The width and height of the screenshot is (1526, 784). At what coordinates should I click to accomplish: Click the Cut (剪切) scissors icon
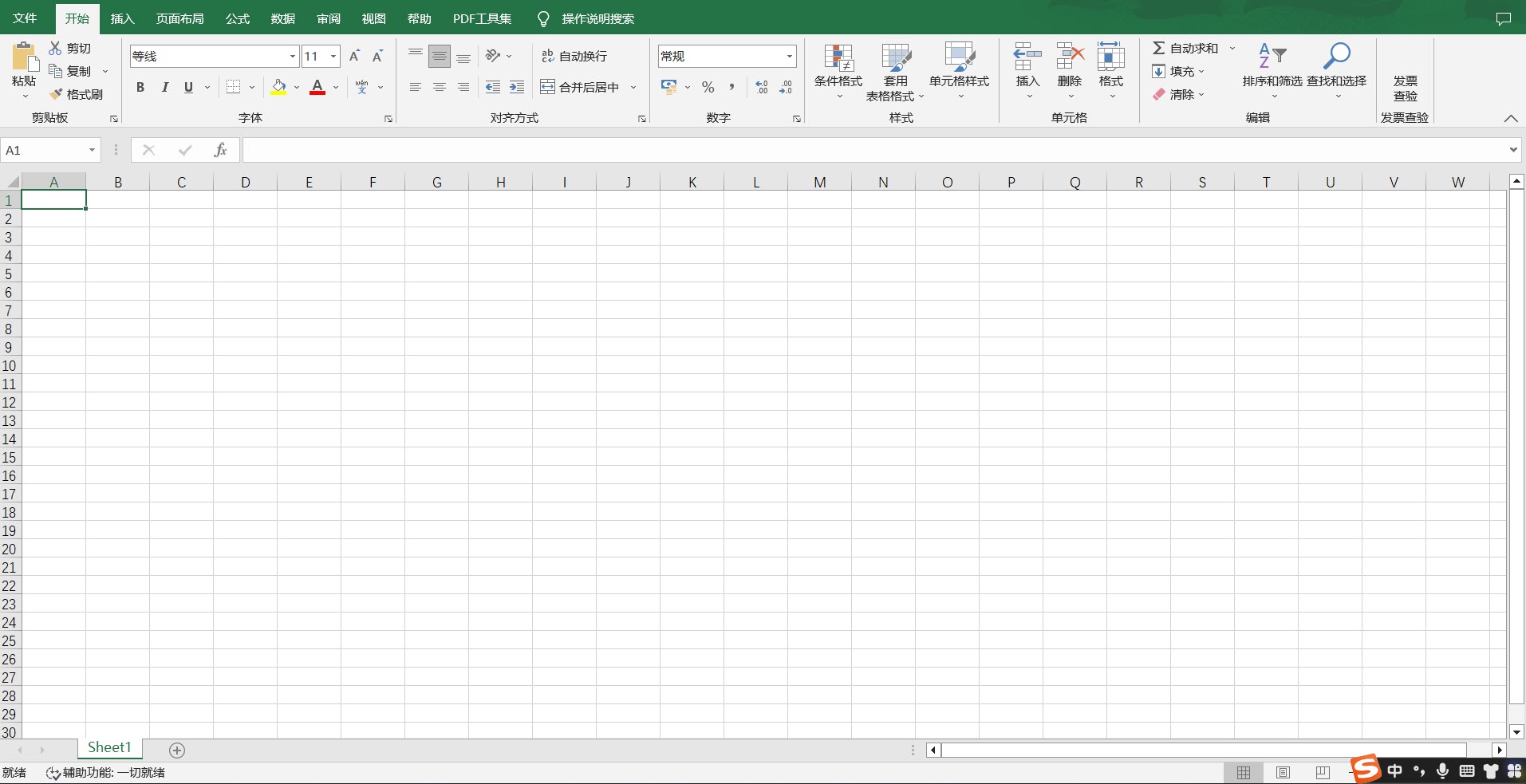click(x=56, y=49)
